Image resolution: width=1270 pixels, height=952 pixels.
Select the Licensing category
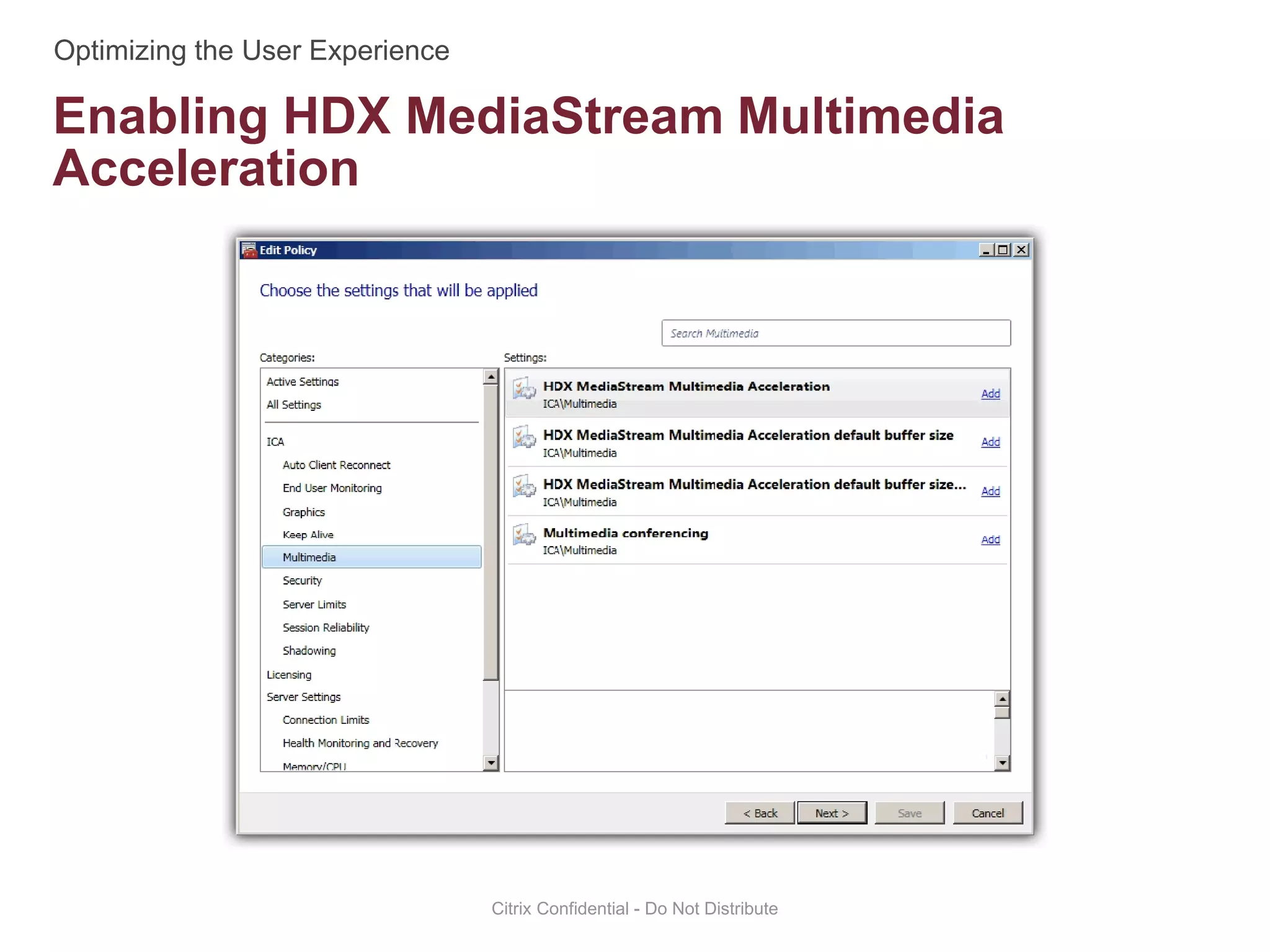pos(289,675)
